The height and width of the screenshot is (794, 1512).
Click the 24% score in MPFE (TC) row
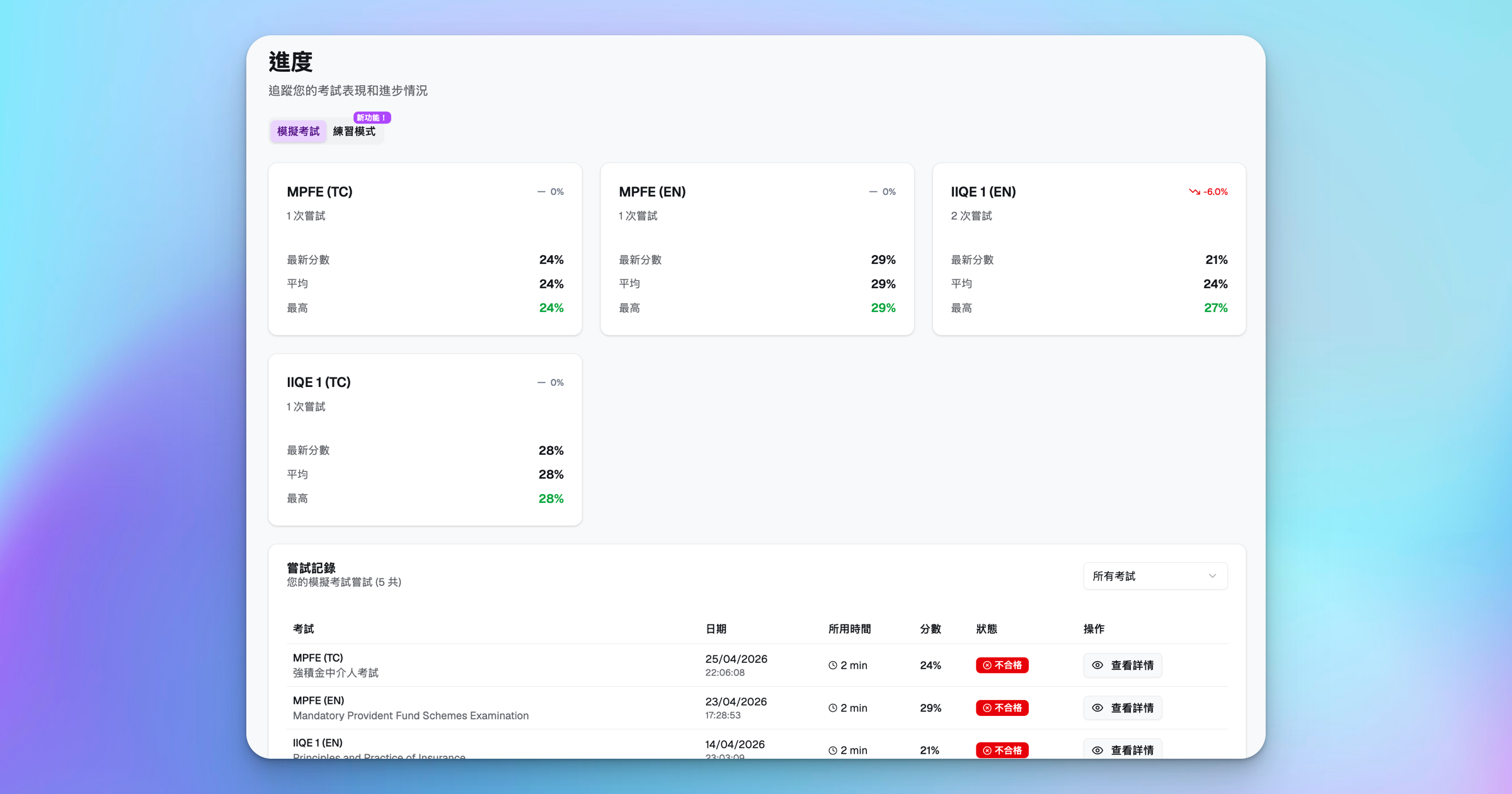point(931,665)
